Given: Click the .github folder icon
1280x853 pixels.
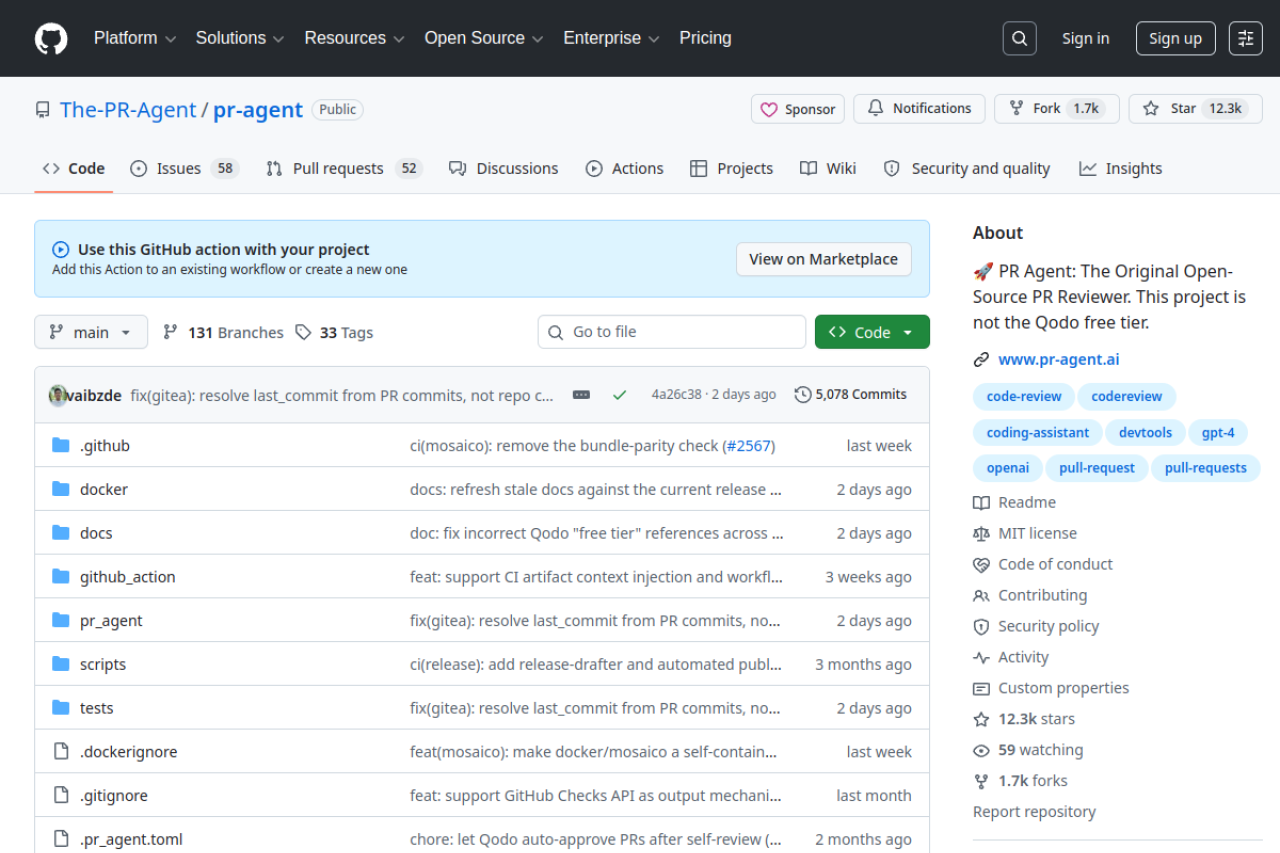Looking at the screenshot, I should [61, 446].
